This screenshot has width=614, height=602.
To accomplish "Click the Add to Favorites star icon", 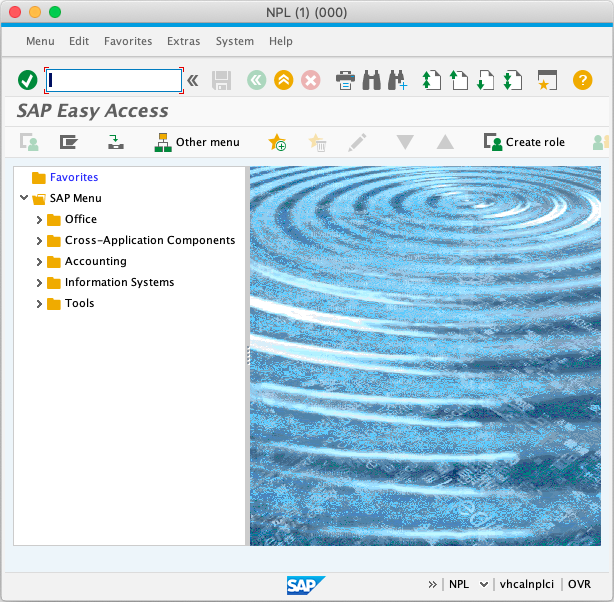I will 277,142.
